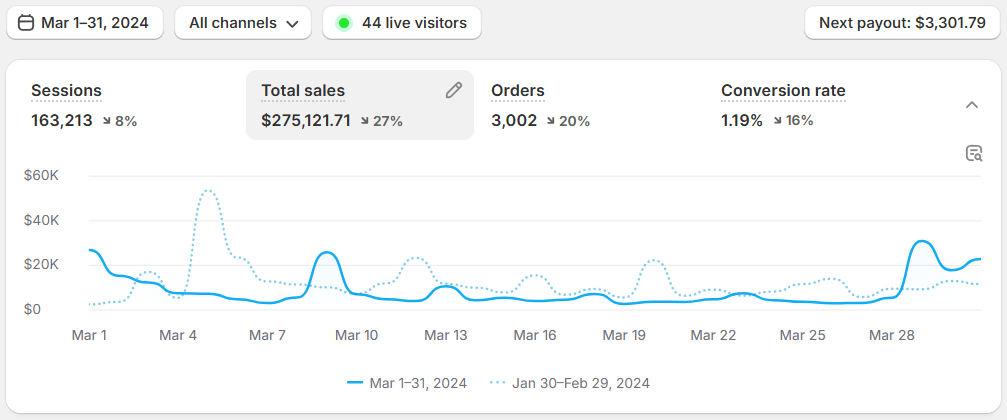1007x420 pixels.
Task: Collapse the metrics card with chevron up
Action: click(x=972, y=105)
